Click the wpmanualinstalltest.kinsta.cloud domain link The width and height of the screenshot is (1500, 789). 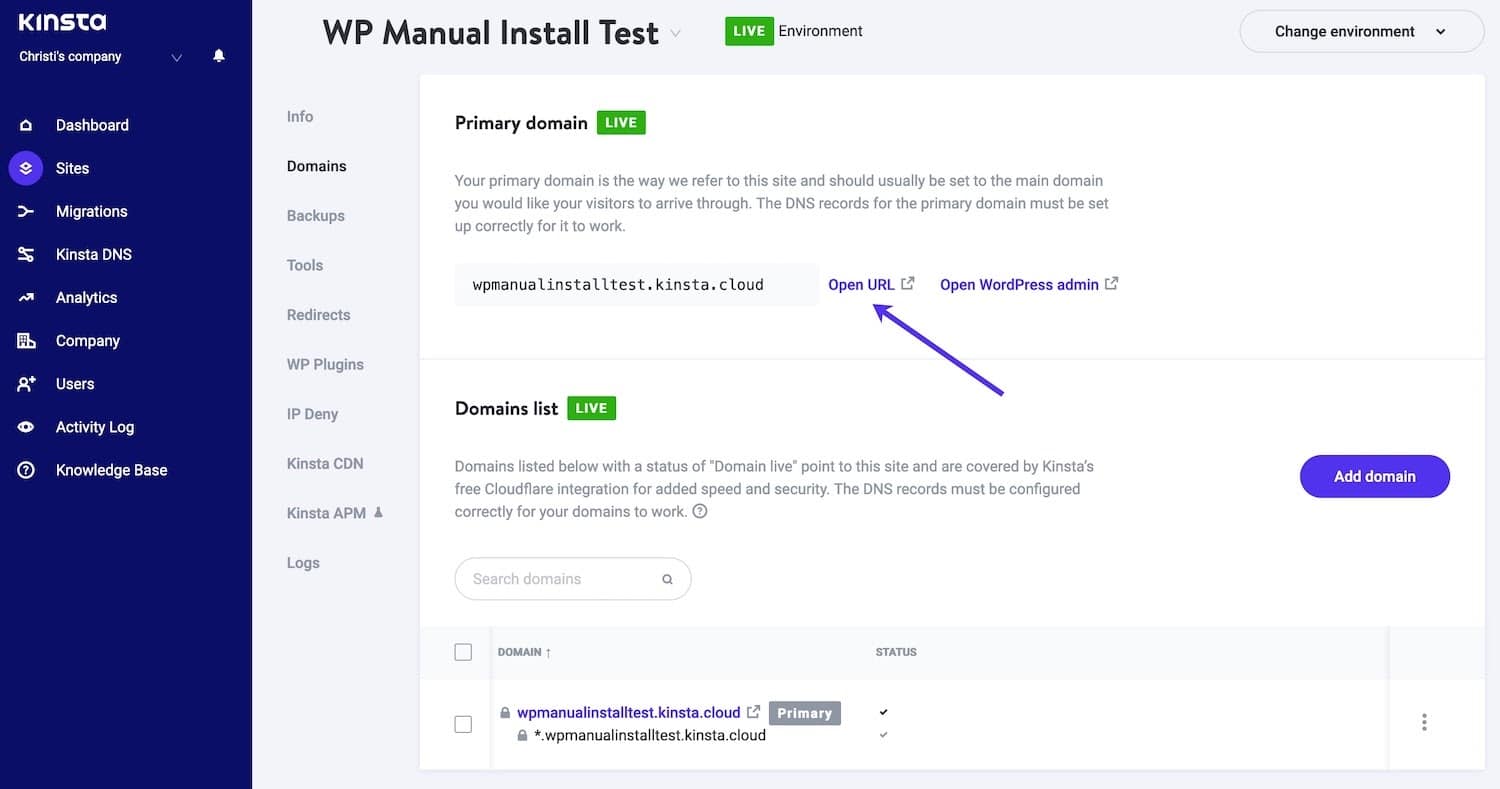pos(628,712)
